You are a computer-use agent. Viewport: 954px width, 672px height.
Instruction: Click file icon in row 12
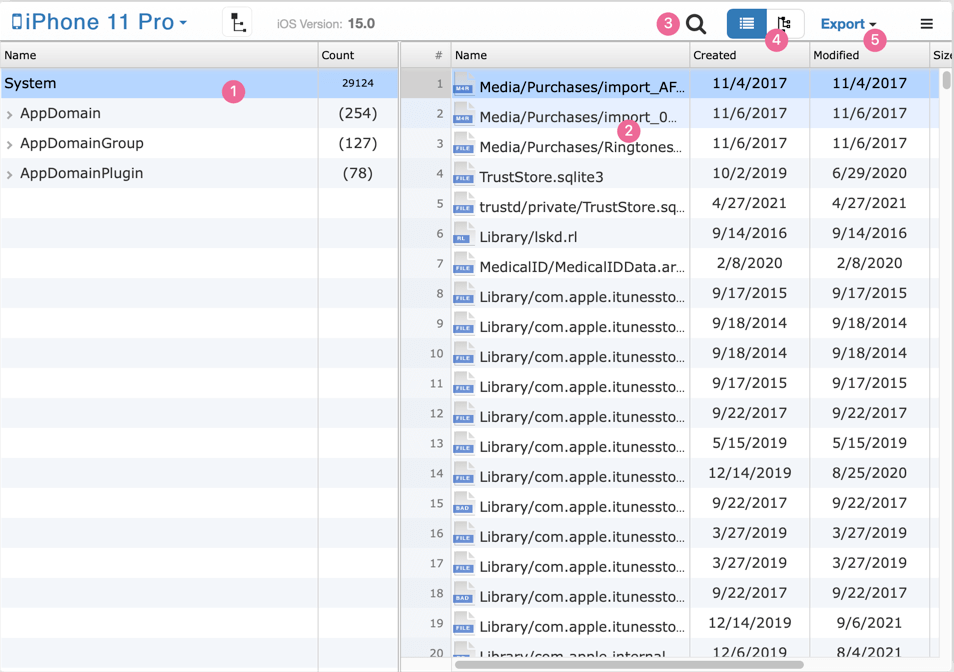click(464, 414)
